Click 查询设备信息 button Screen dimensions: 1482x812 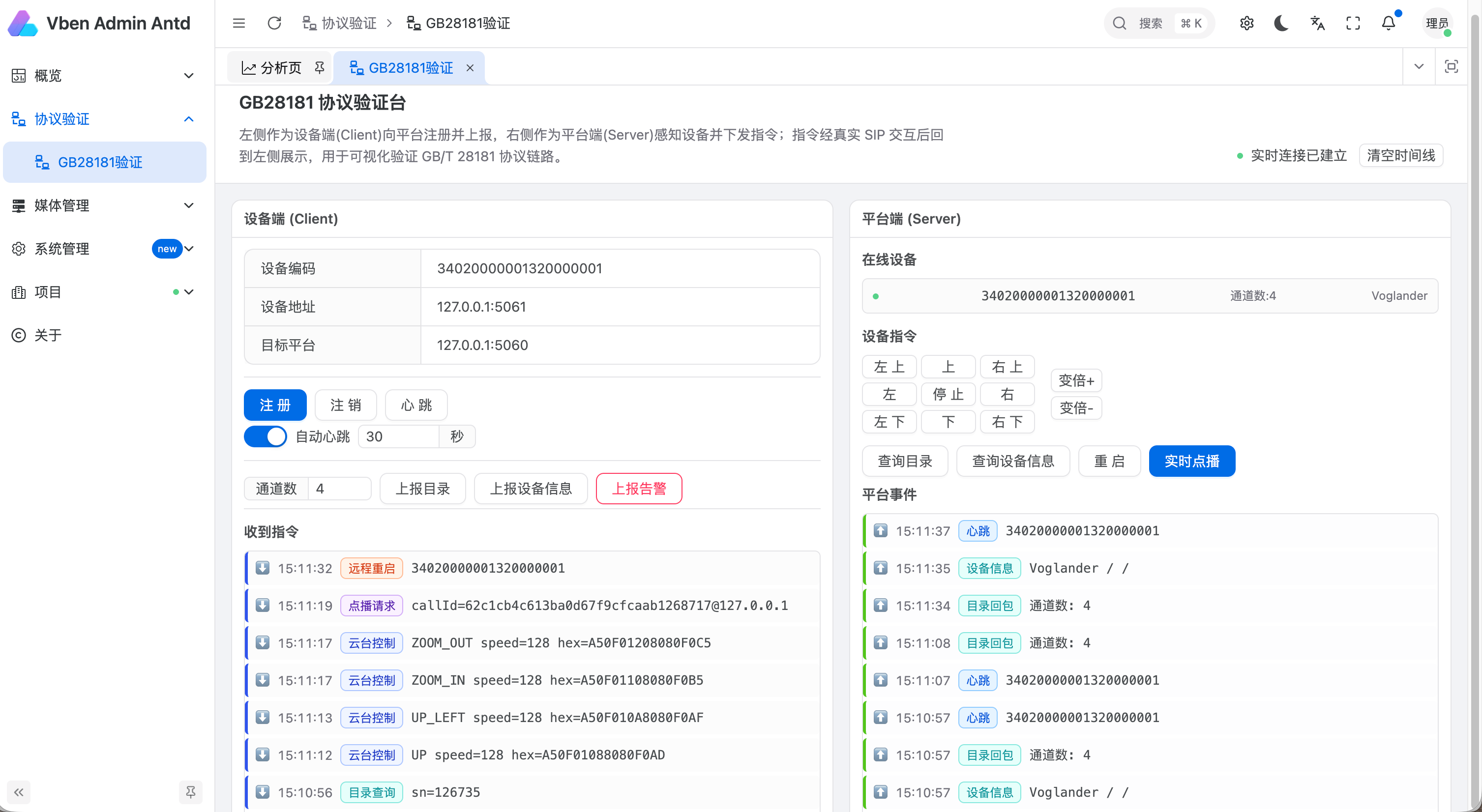[x=1013, y=461]
